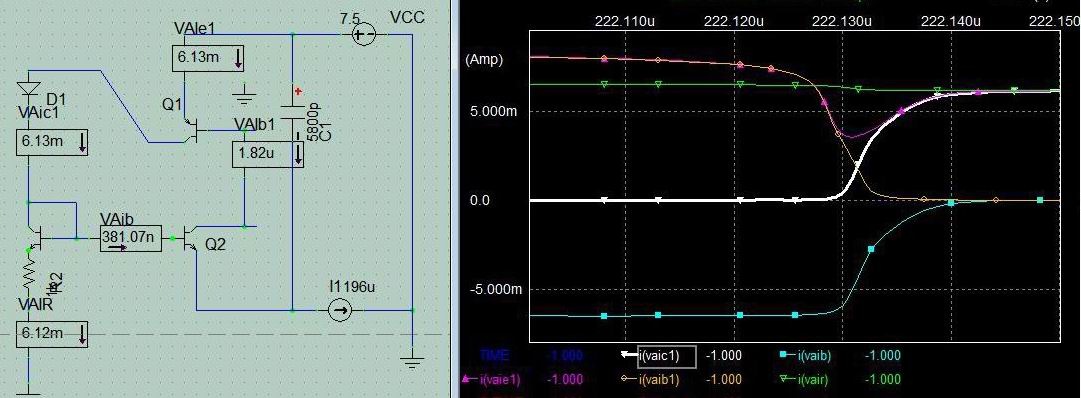Viewport: 1081px width, 398px height.
Task: Select the VAIb1 meter showing 1.82u
Action: [x=268, y=154]
